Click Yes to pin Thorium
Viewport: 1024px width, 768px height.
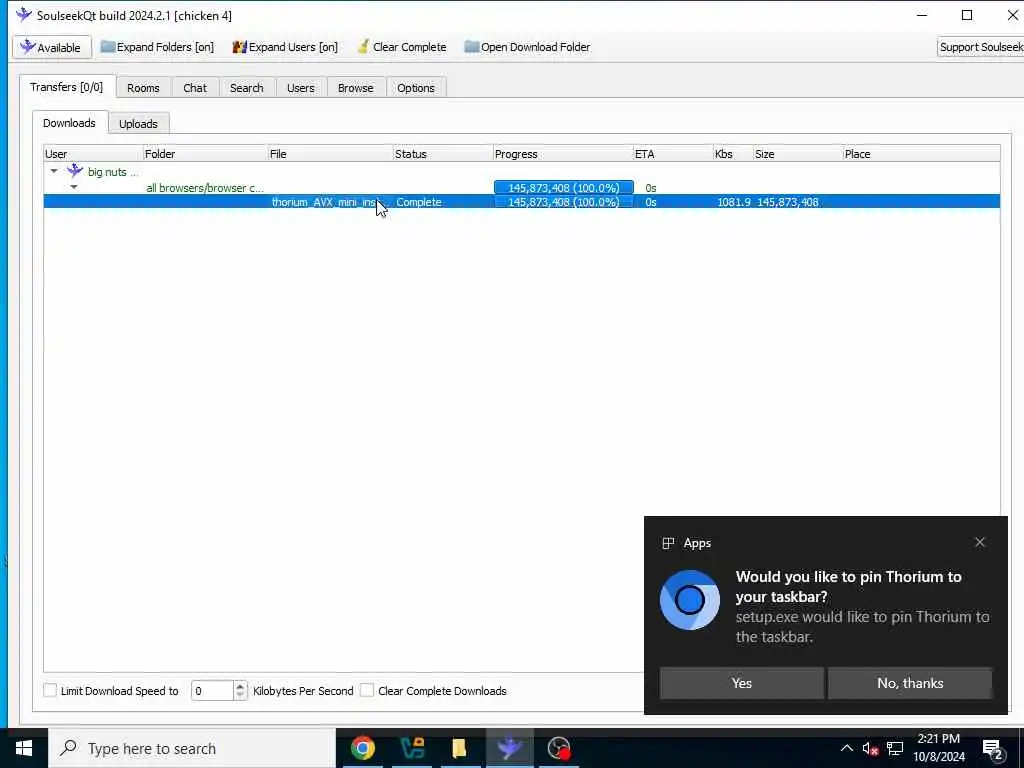(x=741, y=683)
